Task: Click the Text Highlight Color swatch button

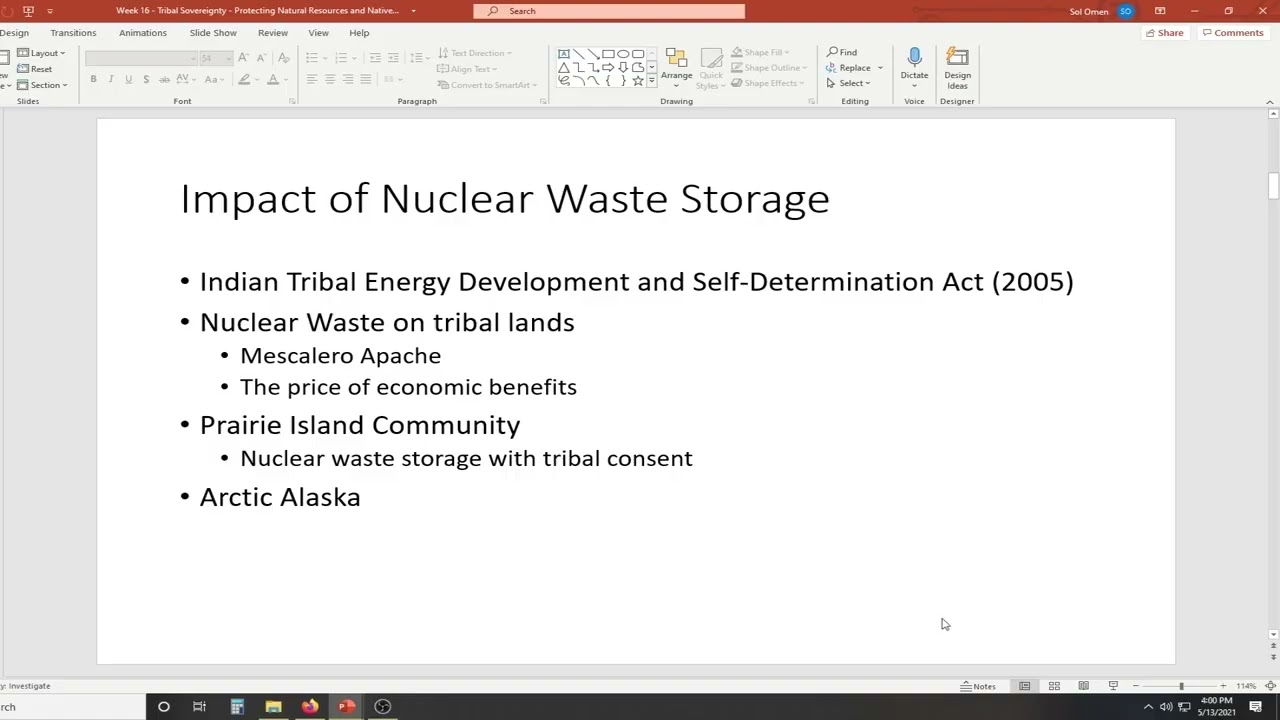Action: pyautogui.click(x=243, y=79)
